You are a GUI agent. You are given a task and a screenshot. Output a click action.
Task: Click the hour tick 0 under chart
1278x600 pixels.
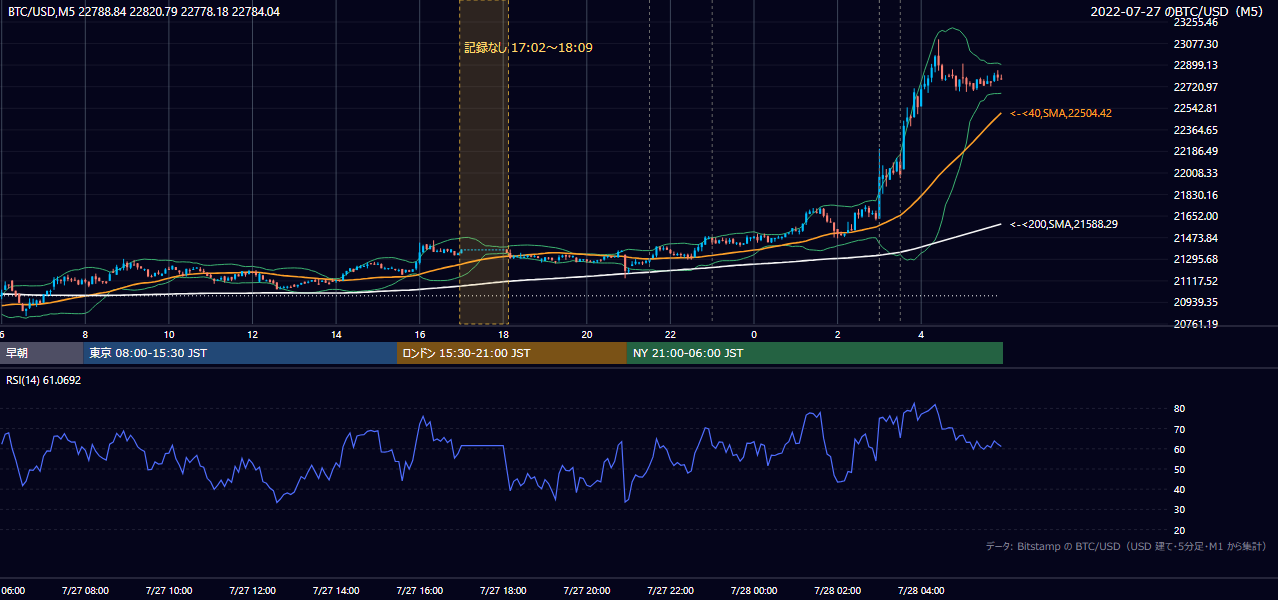[754, 334]
